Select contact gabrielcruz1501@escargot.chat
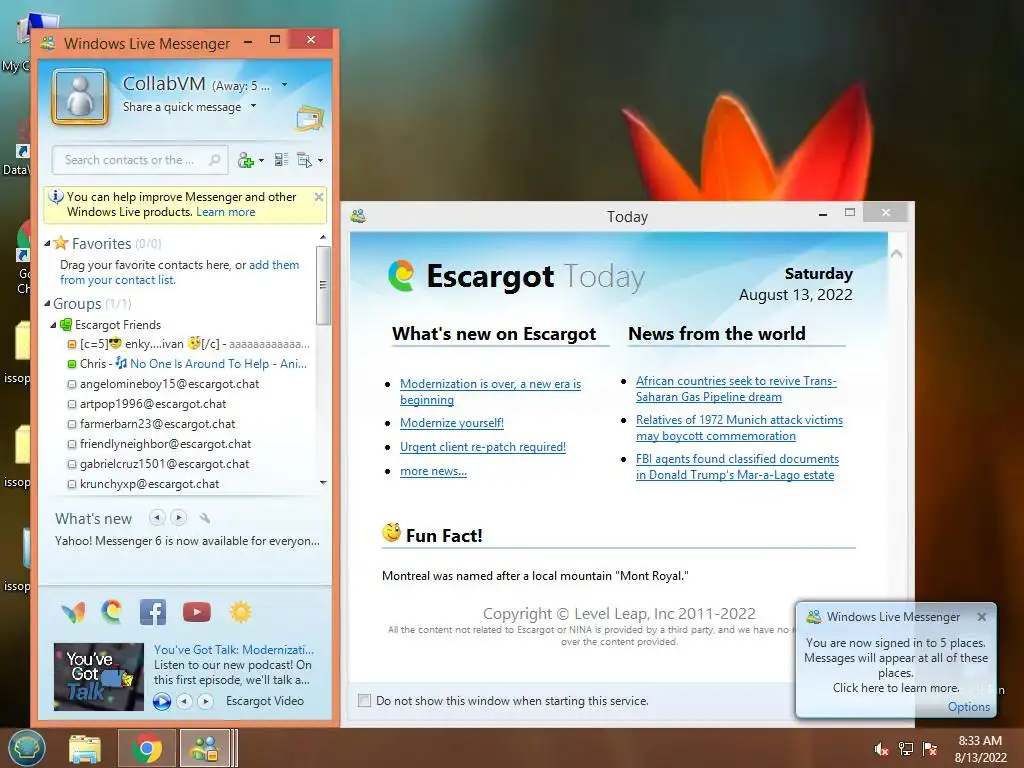Viewport: 1024px width, 768px height. click(x=158, y=464)
